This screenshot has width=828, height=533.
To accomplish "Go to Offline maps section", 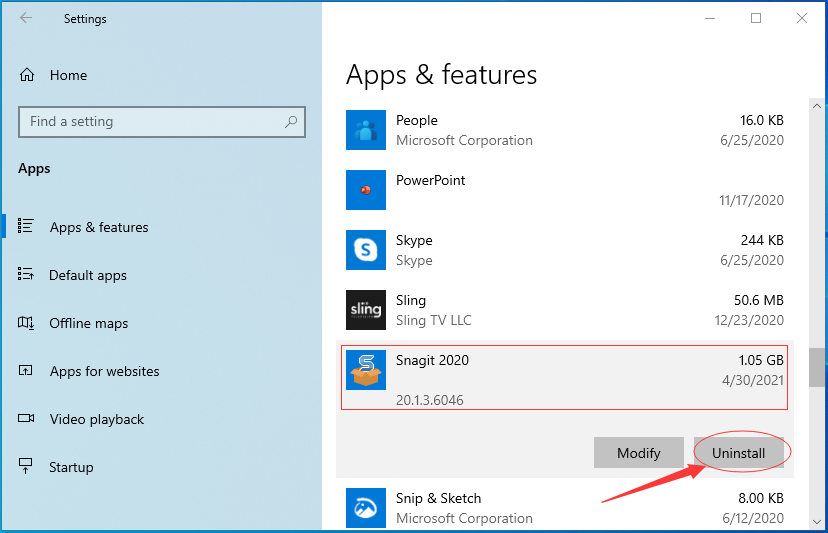I will pyautogui.click(x=89, y=323).
